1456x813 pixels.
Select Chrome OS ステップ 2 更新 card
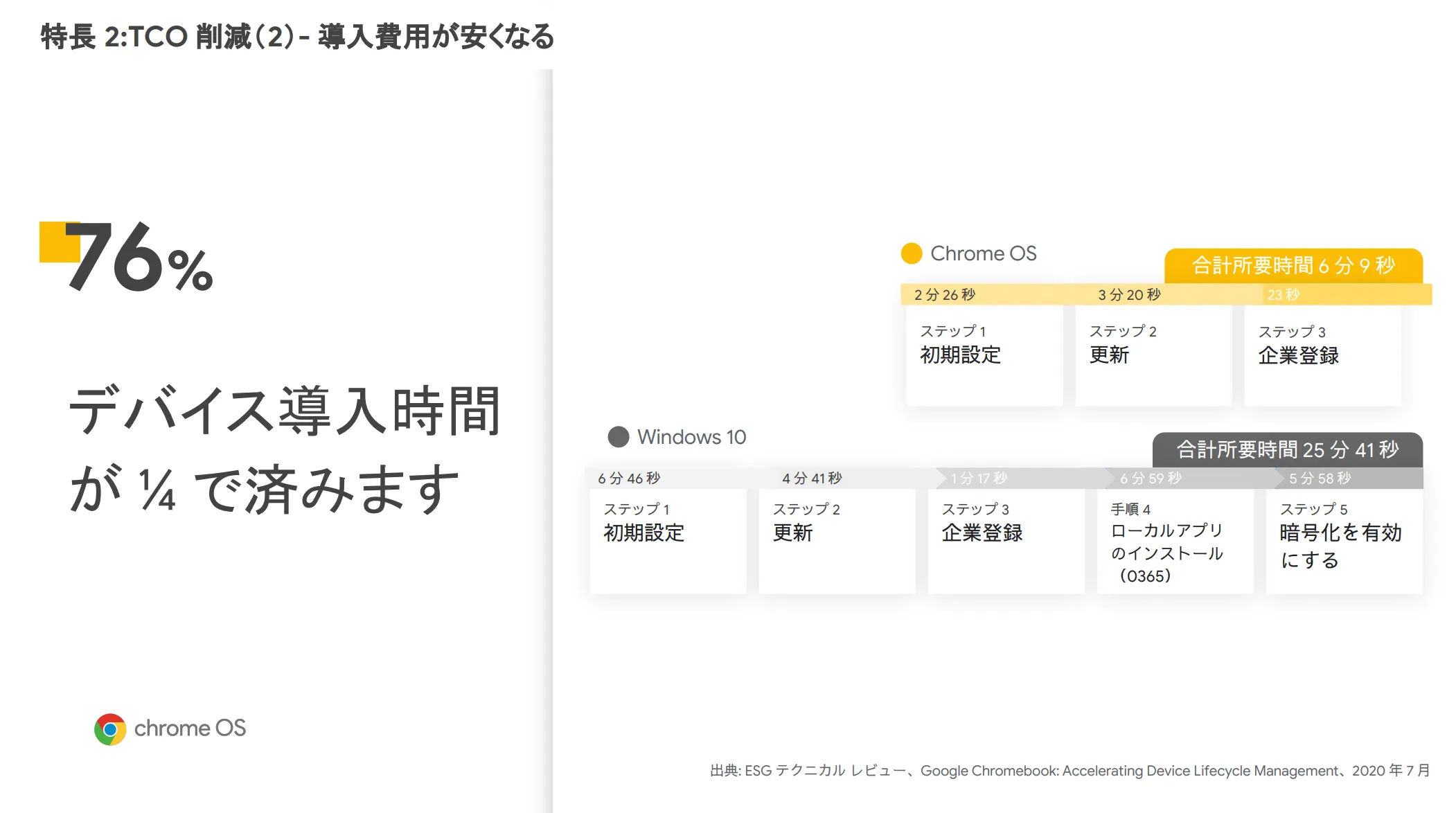pos(1153,355)
